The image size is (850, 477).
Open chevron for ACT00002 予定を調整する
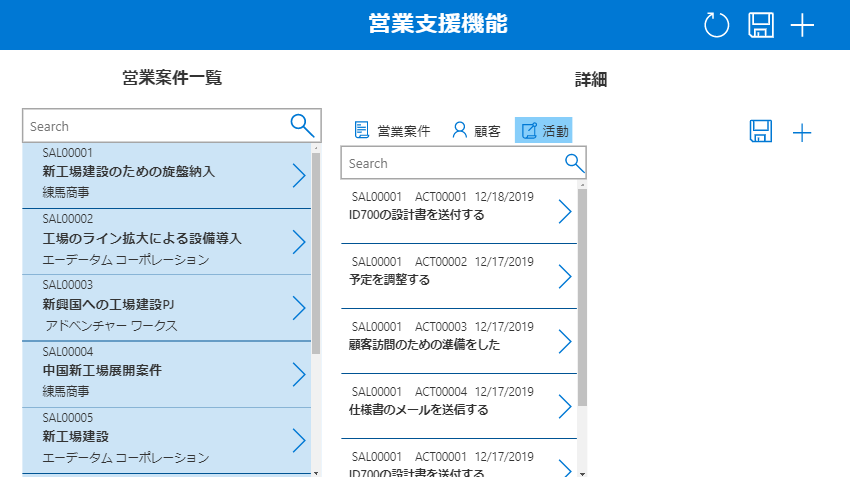(565, 276)
